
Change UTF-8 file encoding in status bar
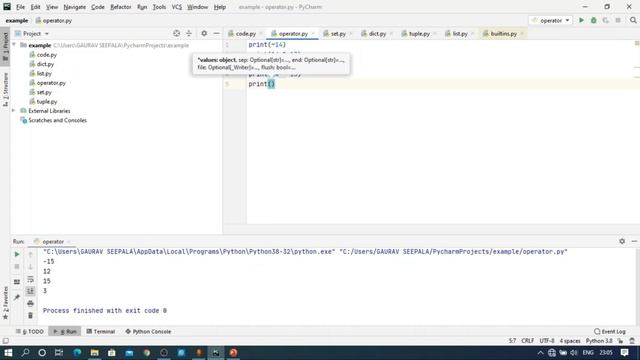[x=547, y=341]
